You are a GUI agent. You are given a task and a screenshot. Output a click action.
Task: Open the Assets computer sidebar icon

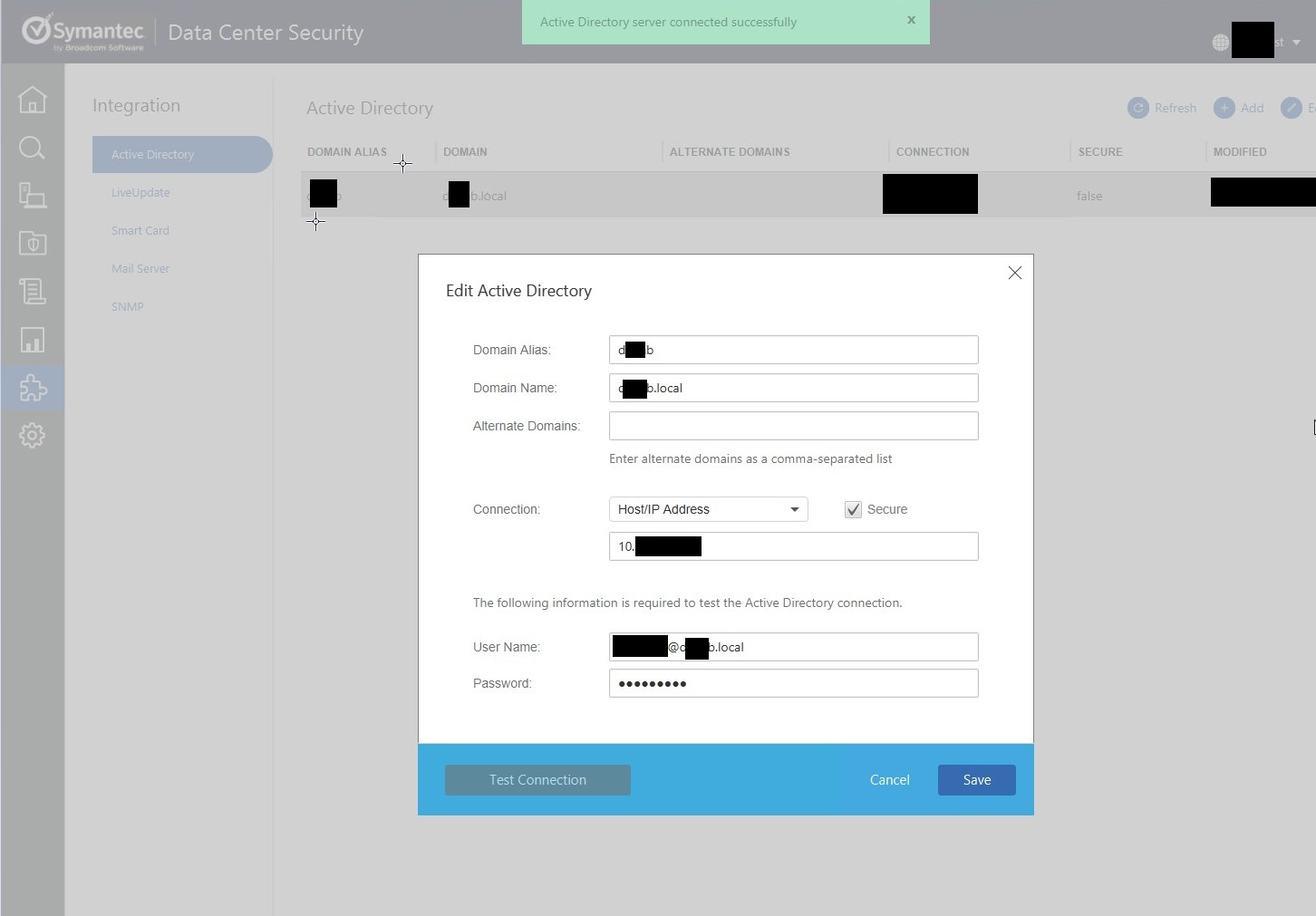(33, 196)
